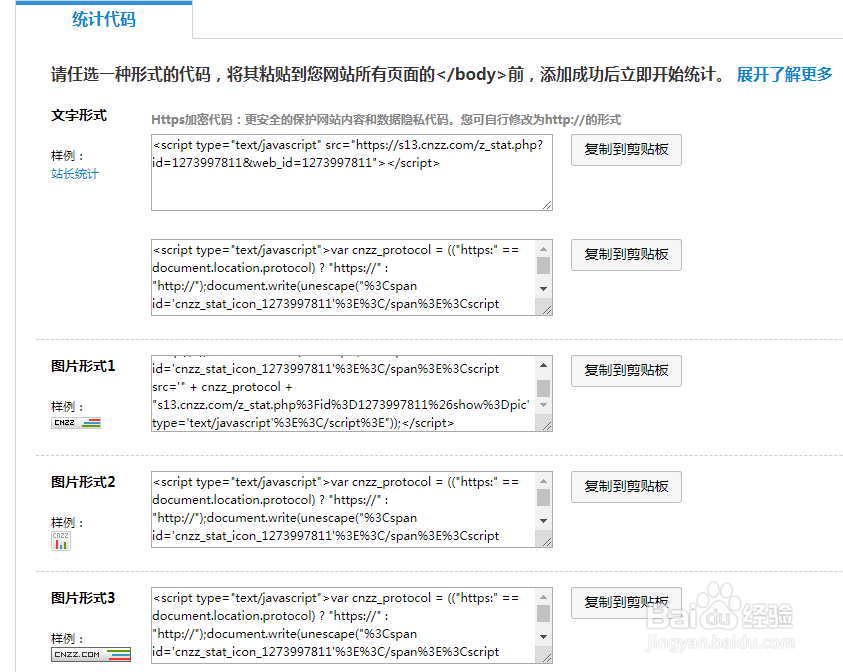Click scroll-down arrow in 图片形式3 code box
843x672 pixels.
click(x=544, y=637)
